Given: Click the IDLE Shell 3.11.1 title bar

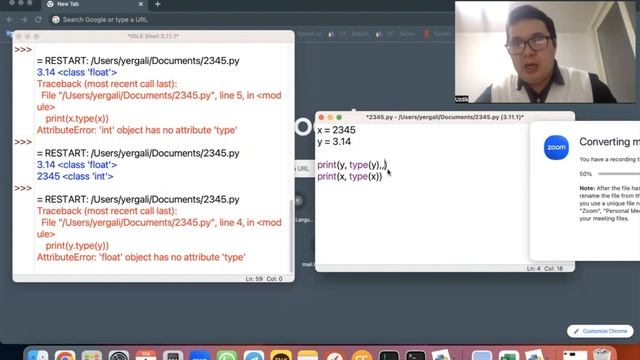Looking at the screenshot, I should pyautogui.click(x=153, y=36).
